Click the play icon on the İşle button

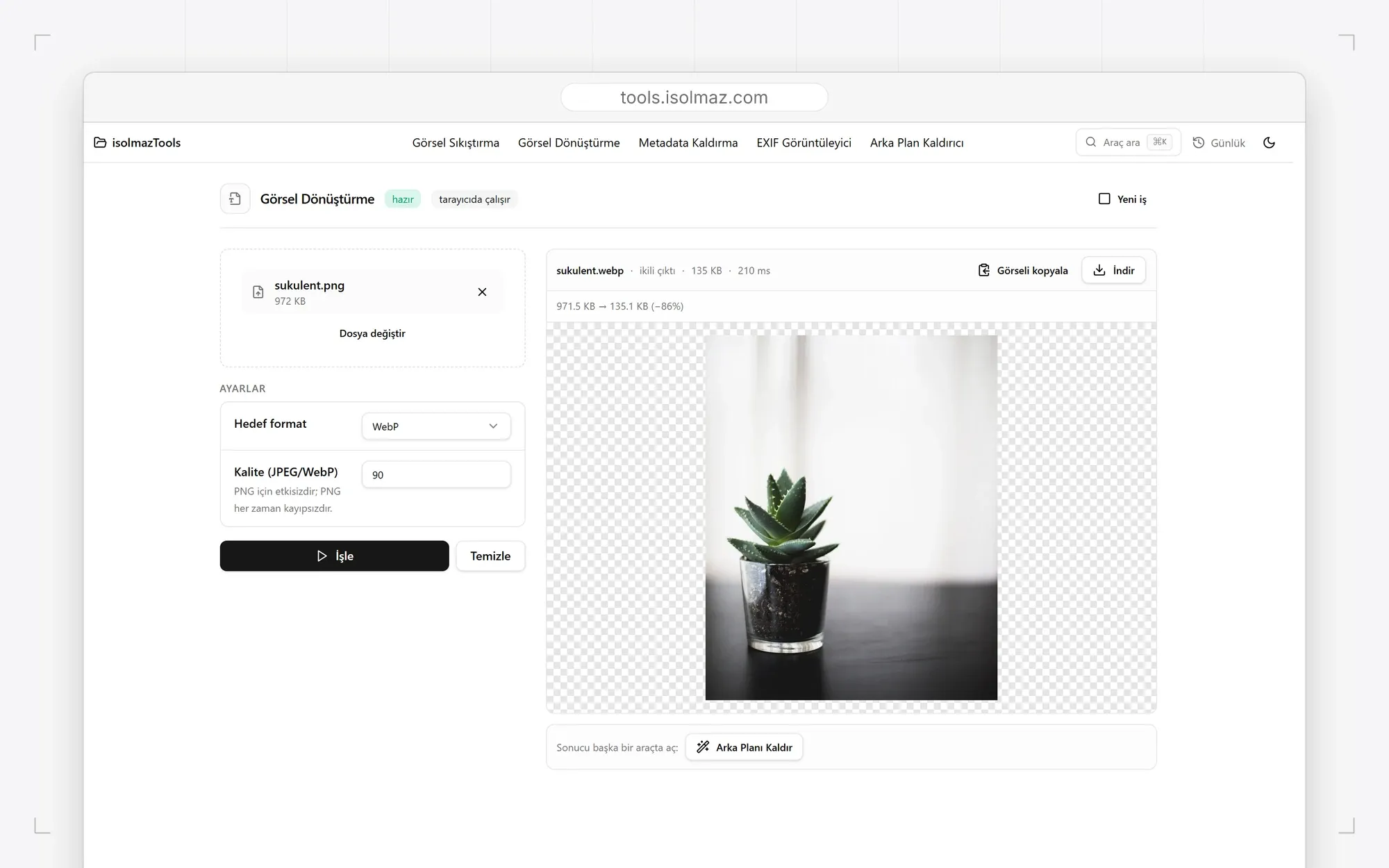[322, 556]
